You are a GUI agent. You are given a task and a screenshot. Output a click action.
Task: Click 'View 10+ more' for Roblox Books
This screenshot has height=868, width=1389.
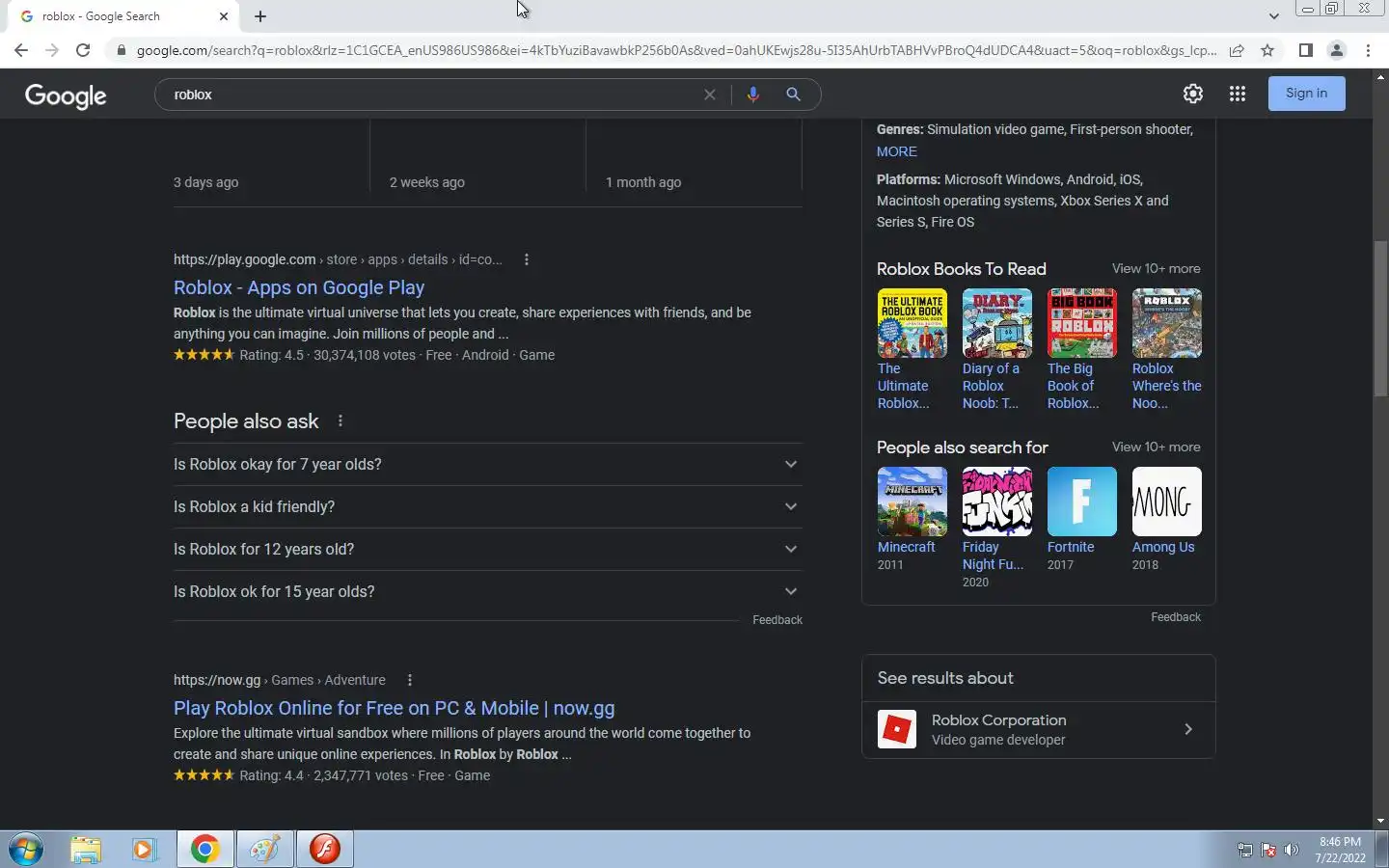click(1156, 269)
